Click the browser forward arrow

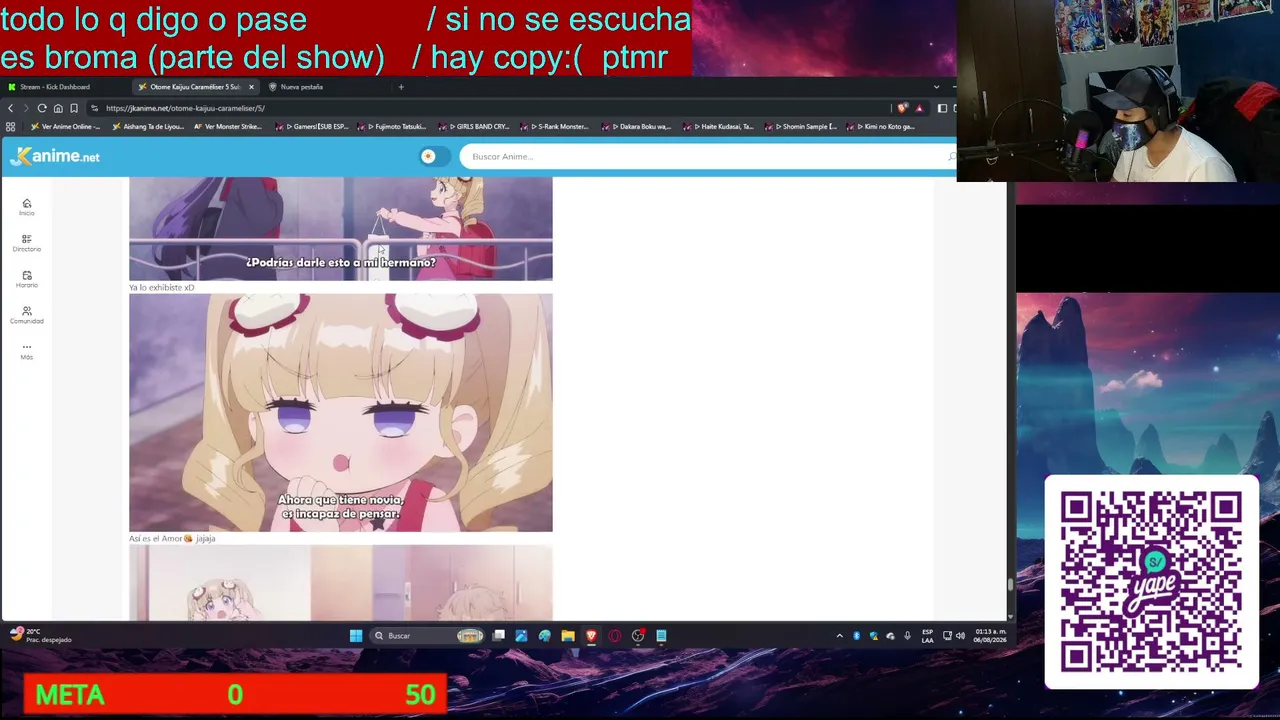26,108
